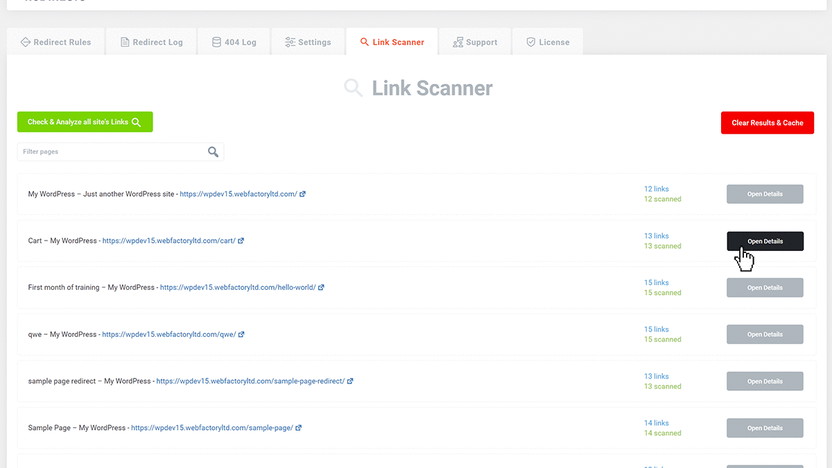Viewport: 832px width, 468px height.
Task: Open Details for the Sample Page row
Action: (x=765, y=428)
